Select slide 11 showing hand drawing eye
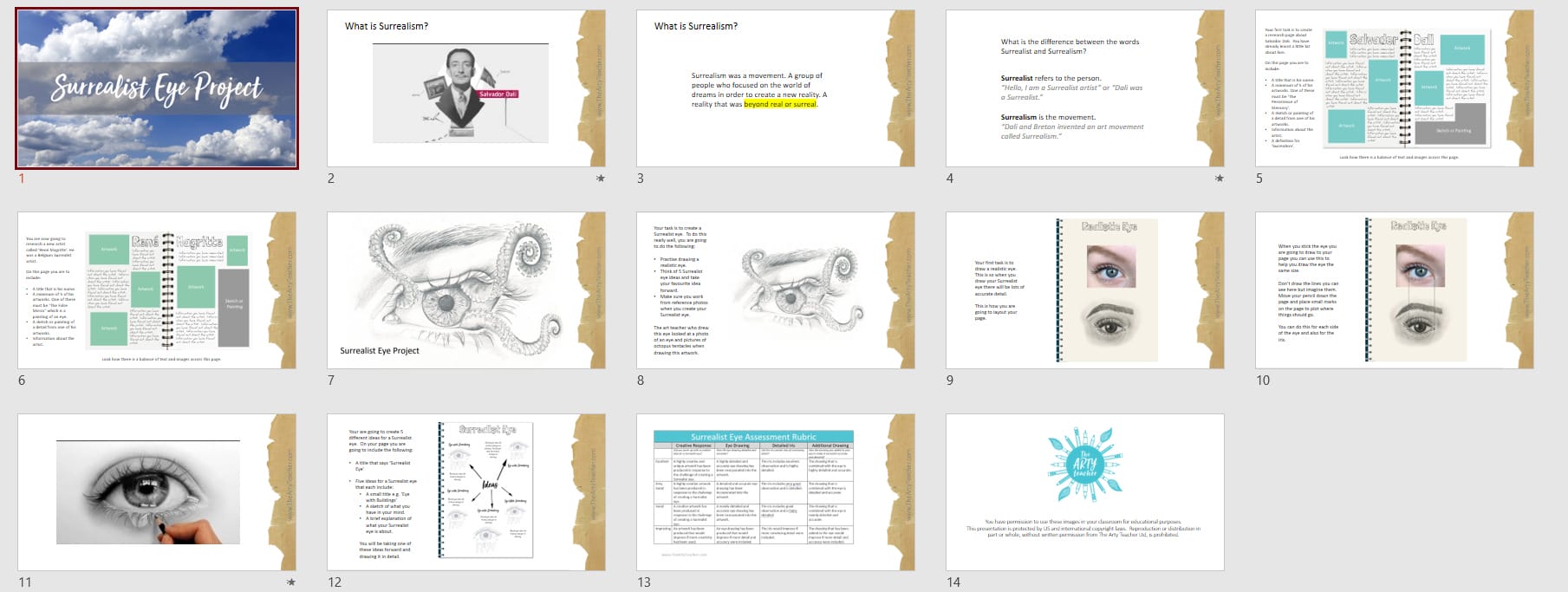 [157, 492]
